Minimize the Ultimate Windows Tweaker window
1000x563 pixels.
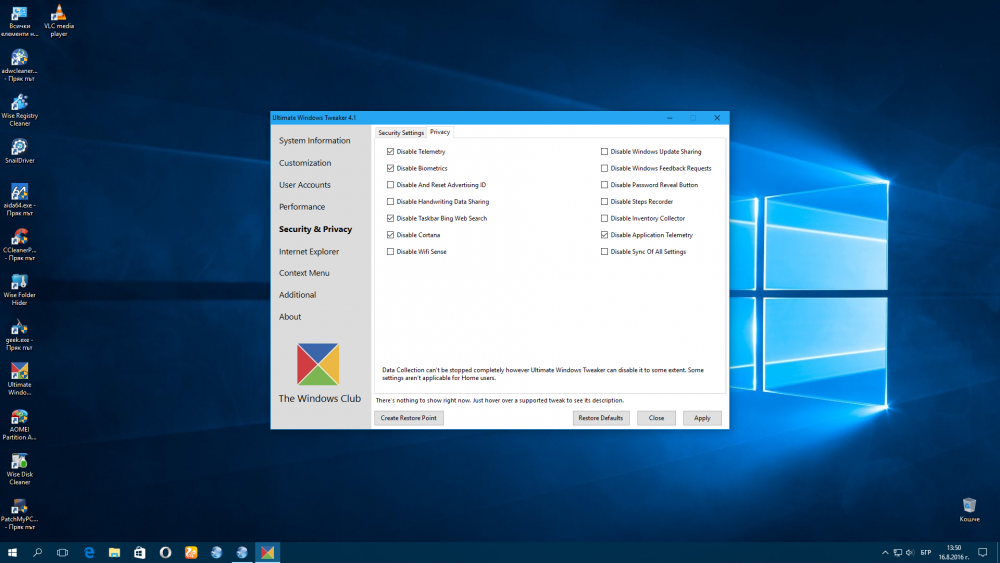click(x=670, y=118)
